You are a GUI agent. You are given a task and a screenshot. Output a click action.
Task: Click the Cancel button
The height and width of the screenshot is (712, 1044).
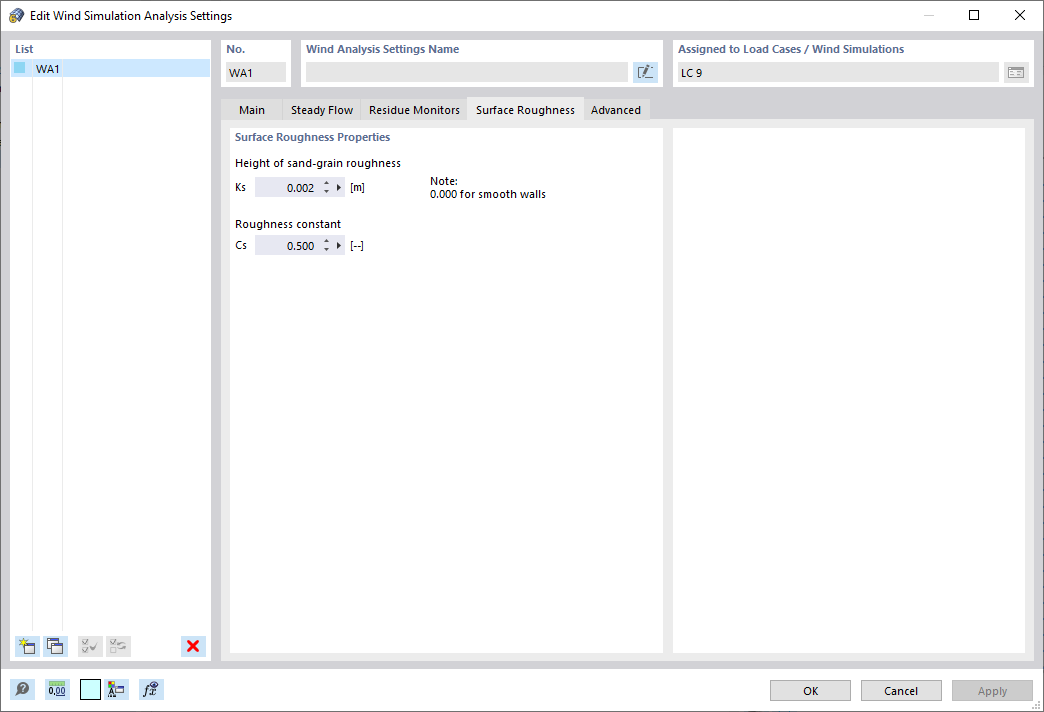pyautogui.click(x=901, y=691)
